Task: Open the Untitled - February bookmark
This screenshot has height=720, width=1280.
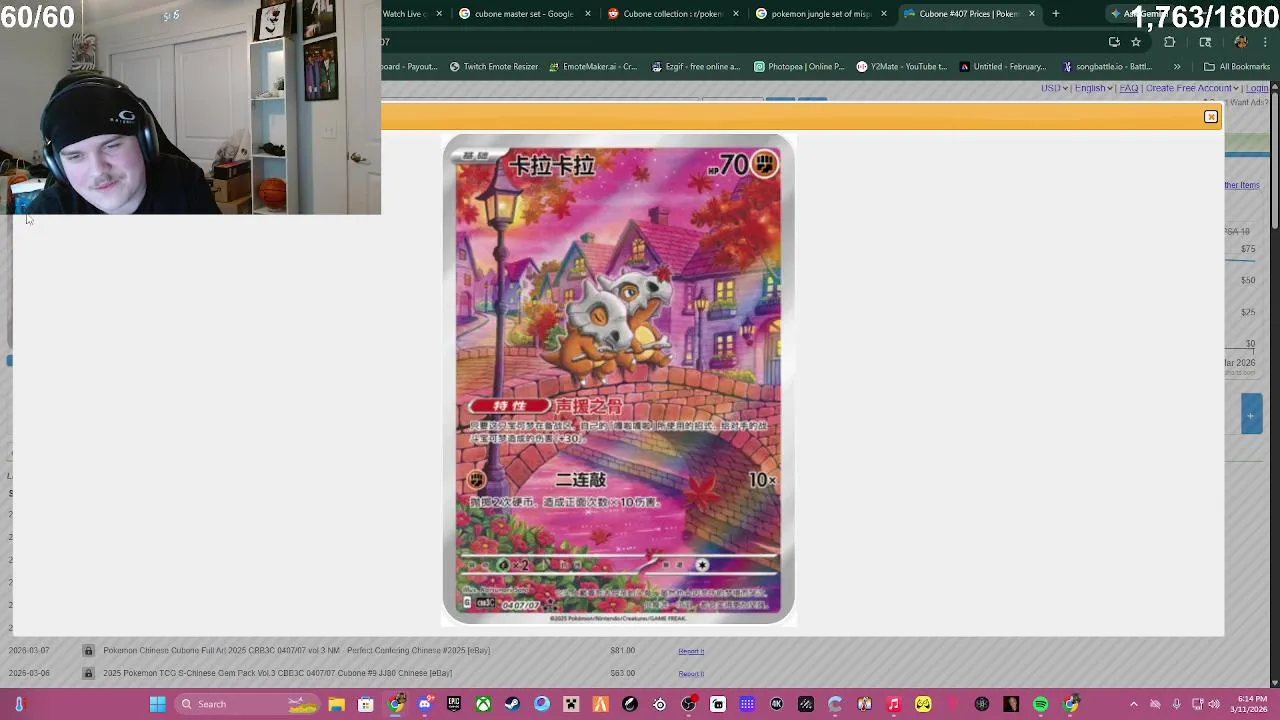Action: point(1002,67)
